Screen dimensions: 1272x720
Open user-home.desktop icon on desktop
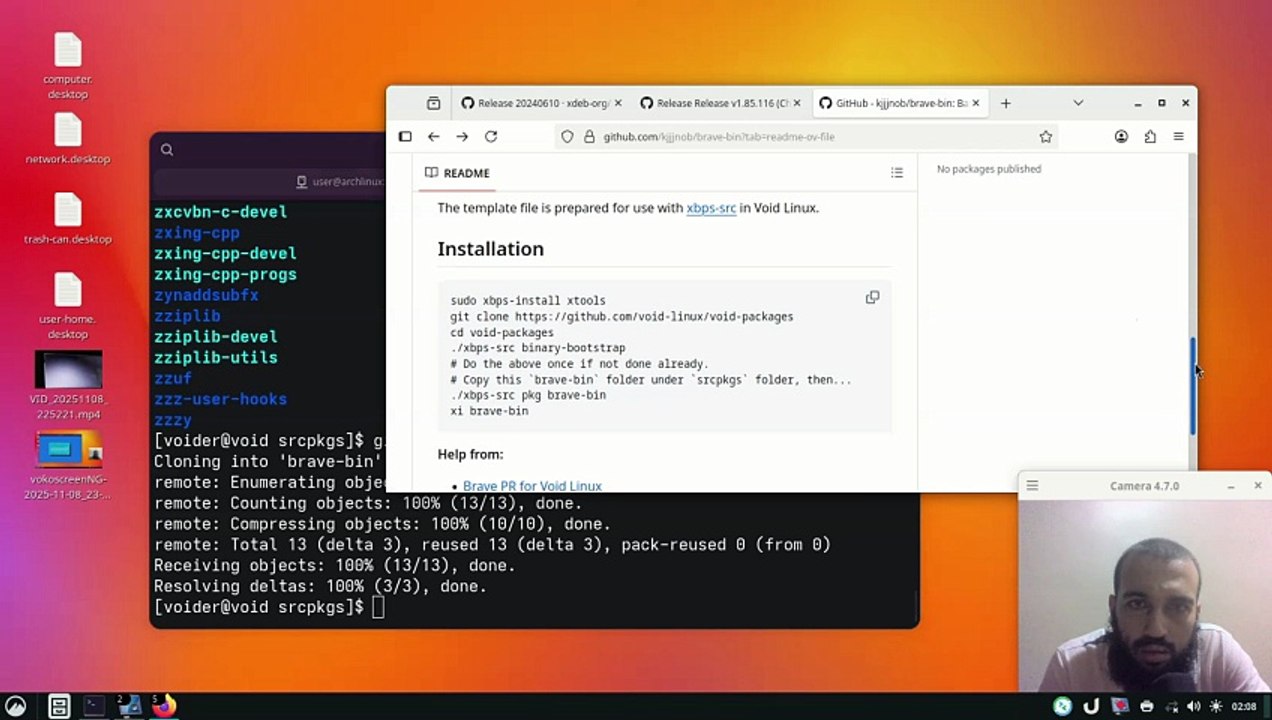coord(67,306)
